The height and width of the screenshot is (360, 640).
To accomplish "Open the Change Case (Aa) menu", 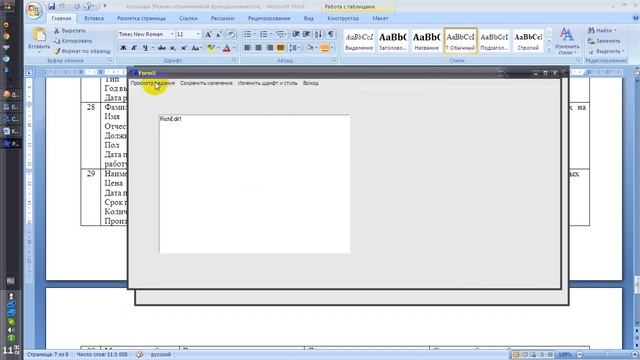I will [x=196, y=48].
